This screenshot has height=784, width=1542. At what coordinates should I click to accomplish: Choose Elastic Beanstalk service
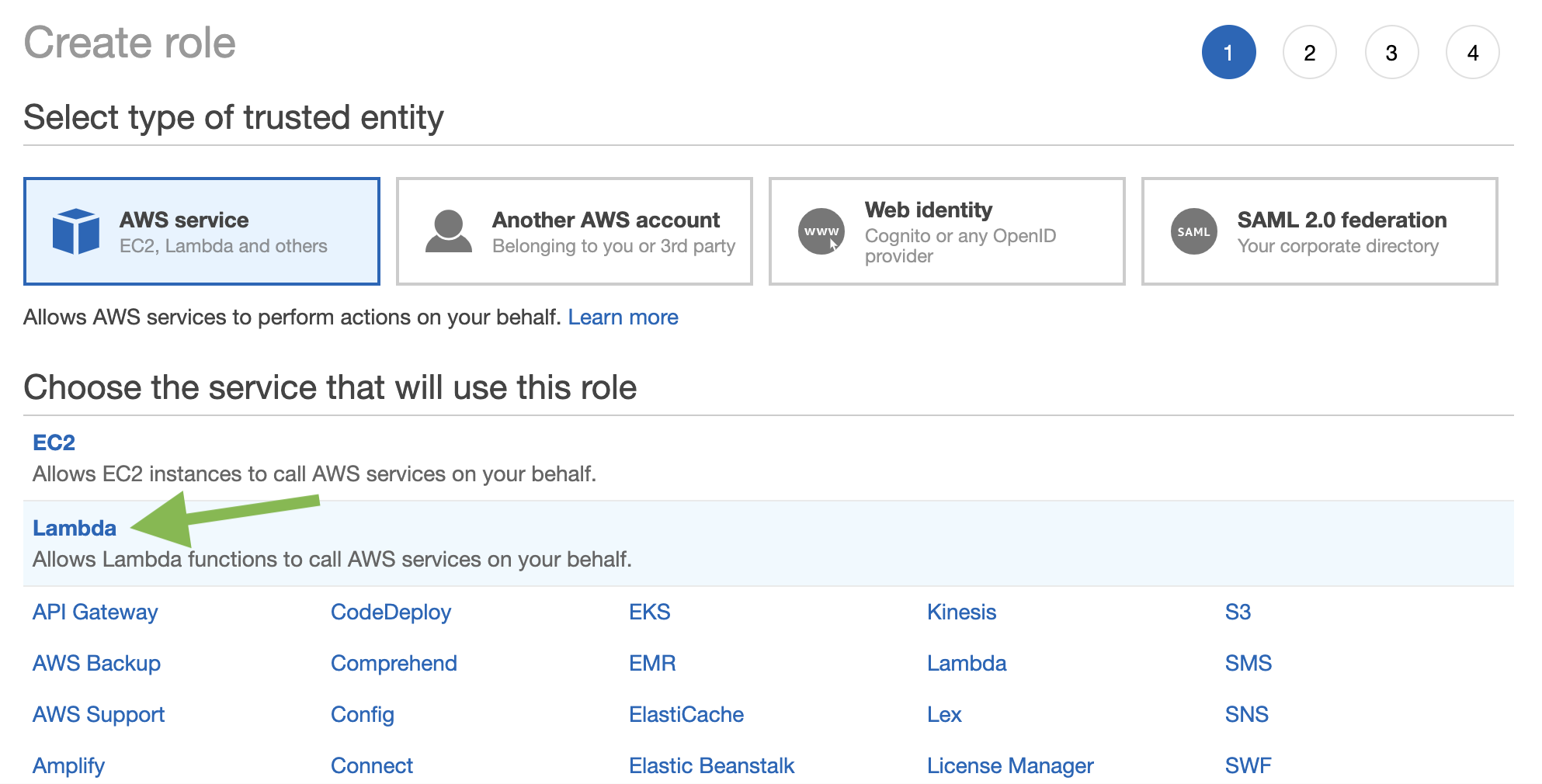click(711, 765)
